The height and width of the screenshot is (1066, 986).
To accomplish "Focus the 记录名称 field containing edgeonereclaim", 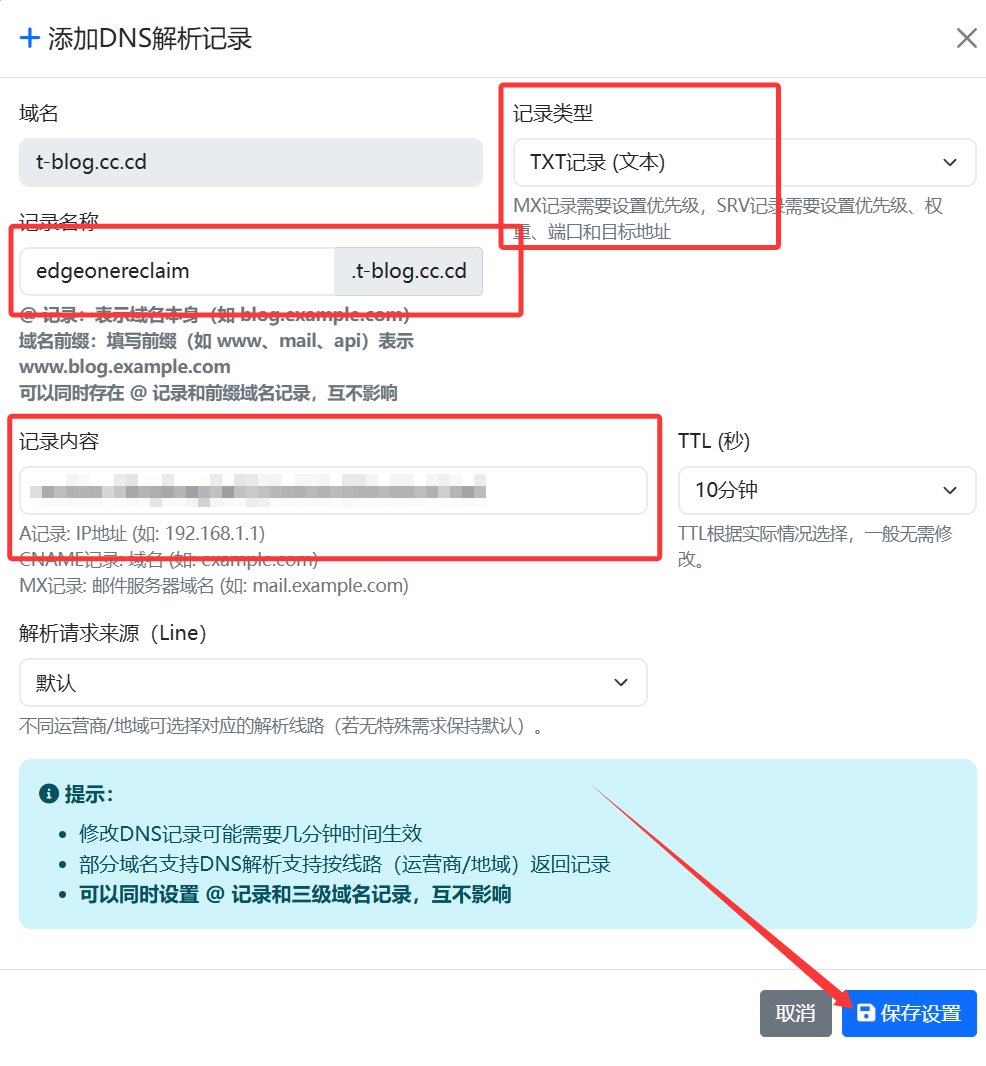I will point(177,271).
